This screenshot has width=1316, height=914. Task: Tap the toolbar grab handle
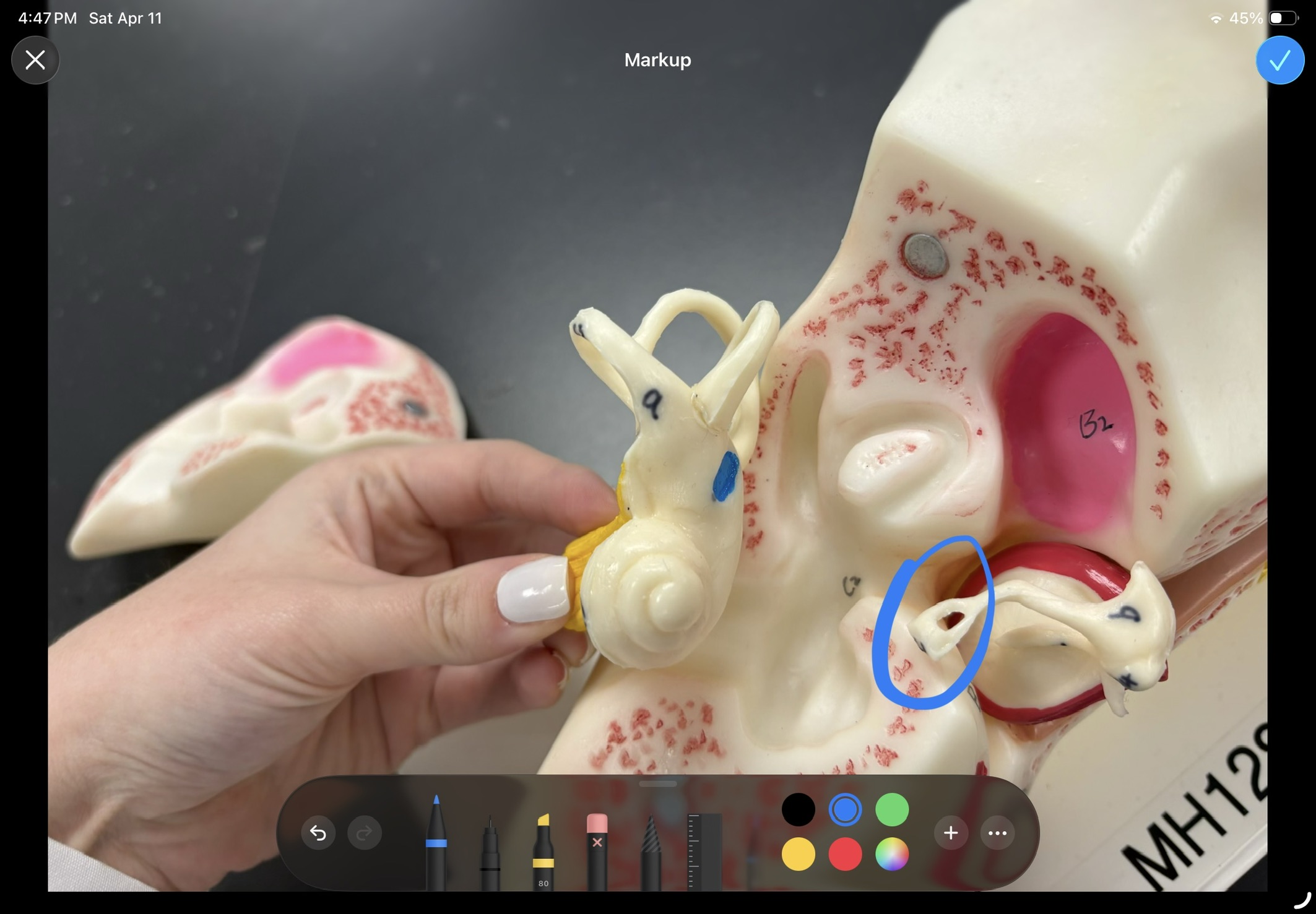(x=657, y=784)
